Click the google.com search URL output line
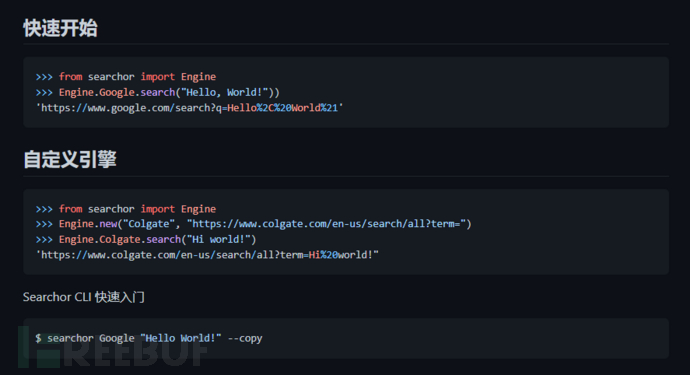This screenshot has width=690, height=375. pyautogui.click(x=190, y=108)
